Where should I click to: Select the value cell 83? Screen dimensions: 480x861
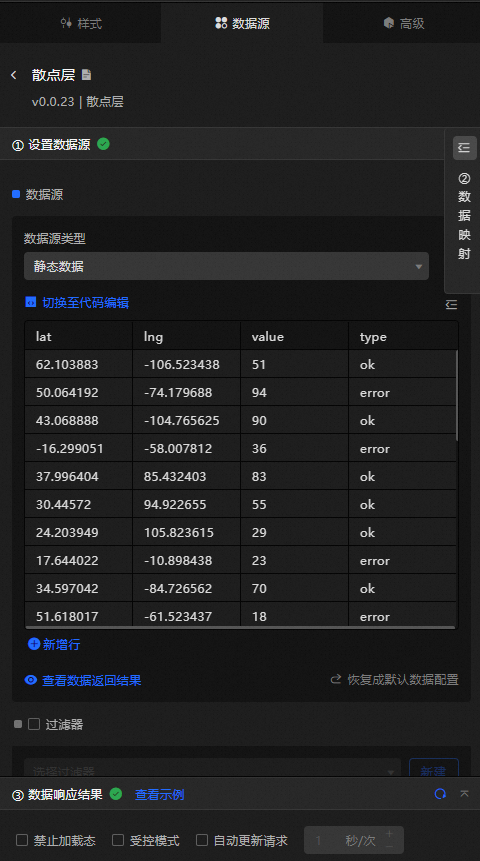(294, 476)
